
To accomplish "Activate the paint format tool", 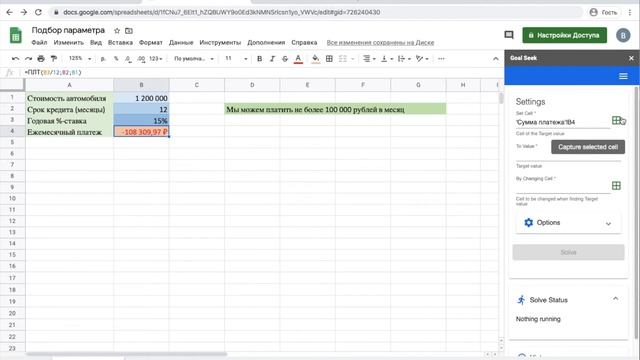I will coord(53,59).
